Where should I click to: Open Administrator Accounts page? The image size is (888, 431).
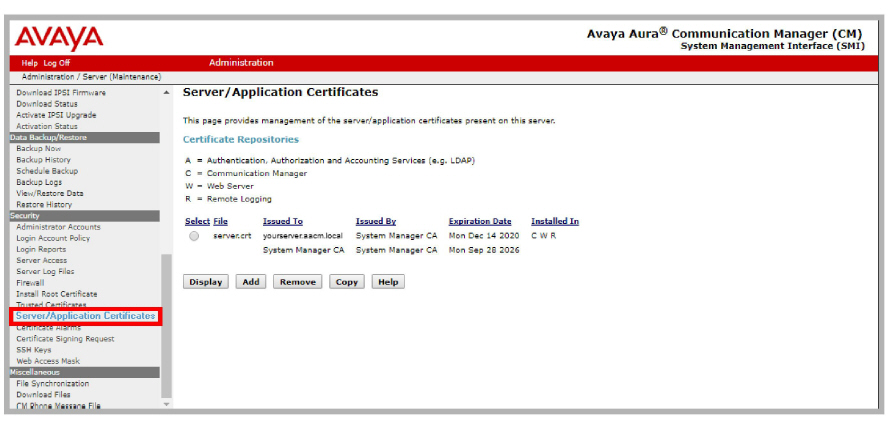(58, 227)
